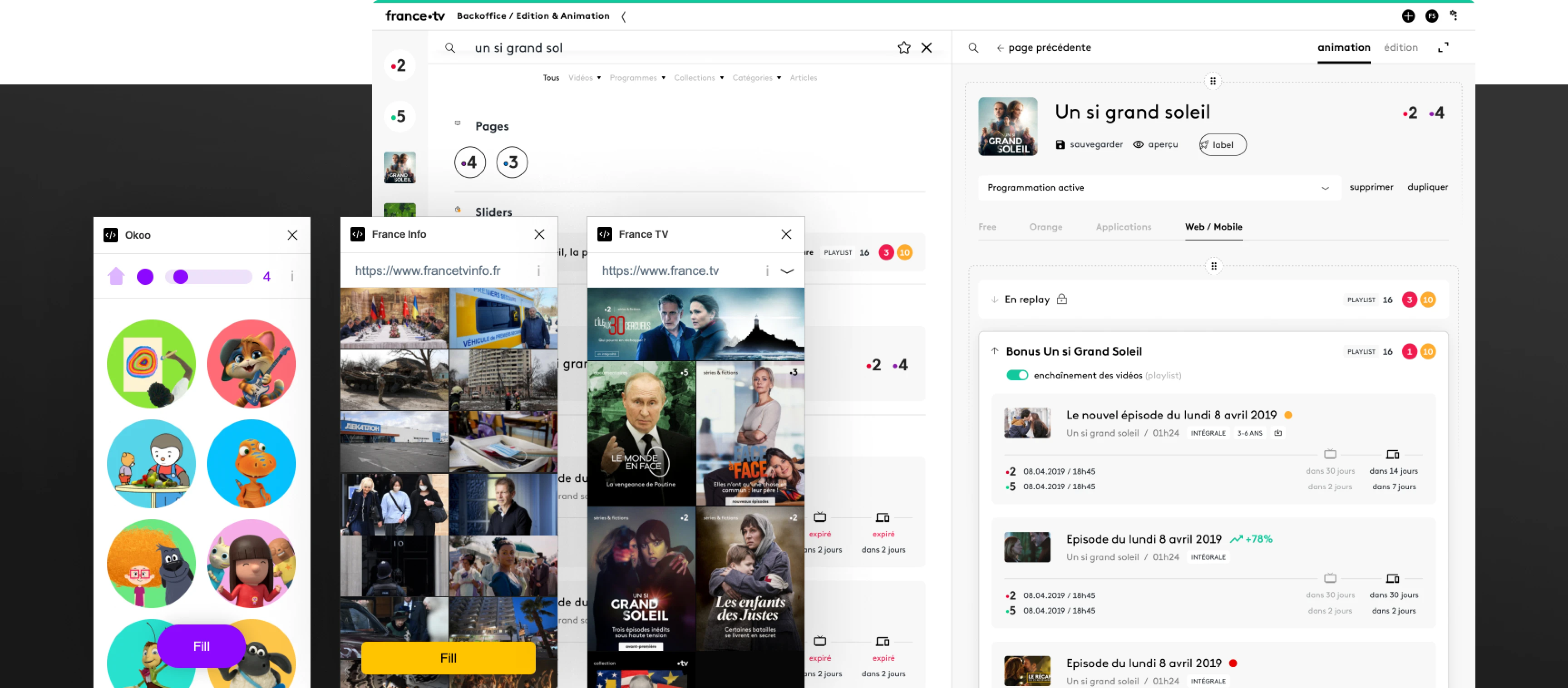Screen dimensions: 1568x688
Task: Click the France 2 channel icon in sidebar
Action: pyautogui.click(x=399, y=66)
